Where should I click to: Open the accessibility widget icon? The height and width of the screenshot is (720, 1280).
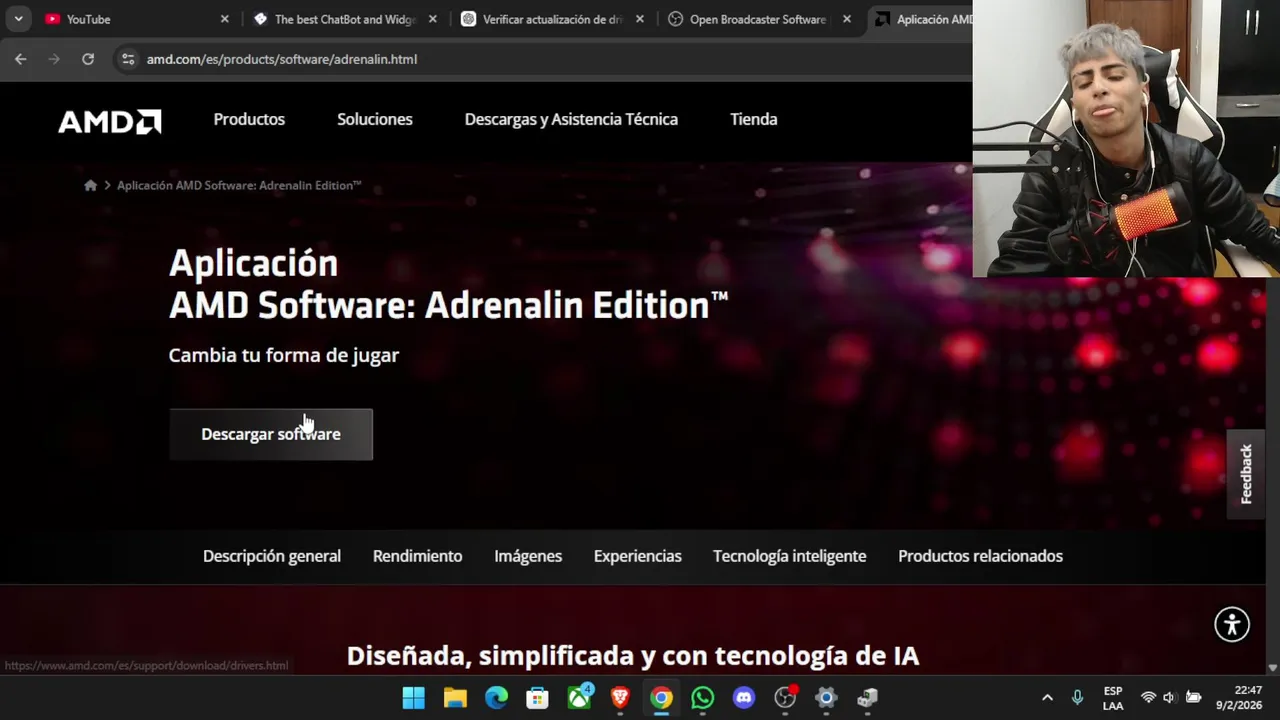click(1232, 624)
